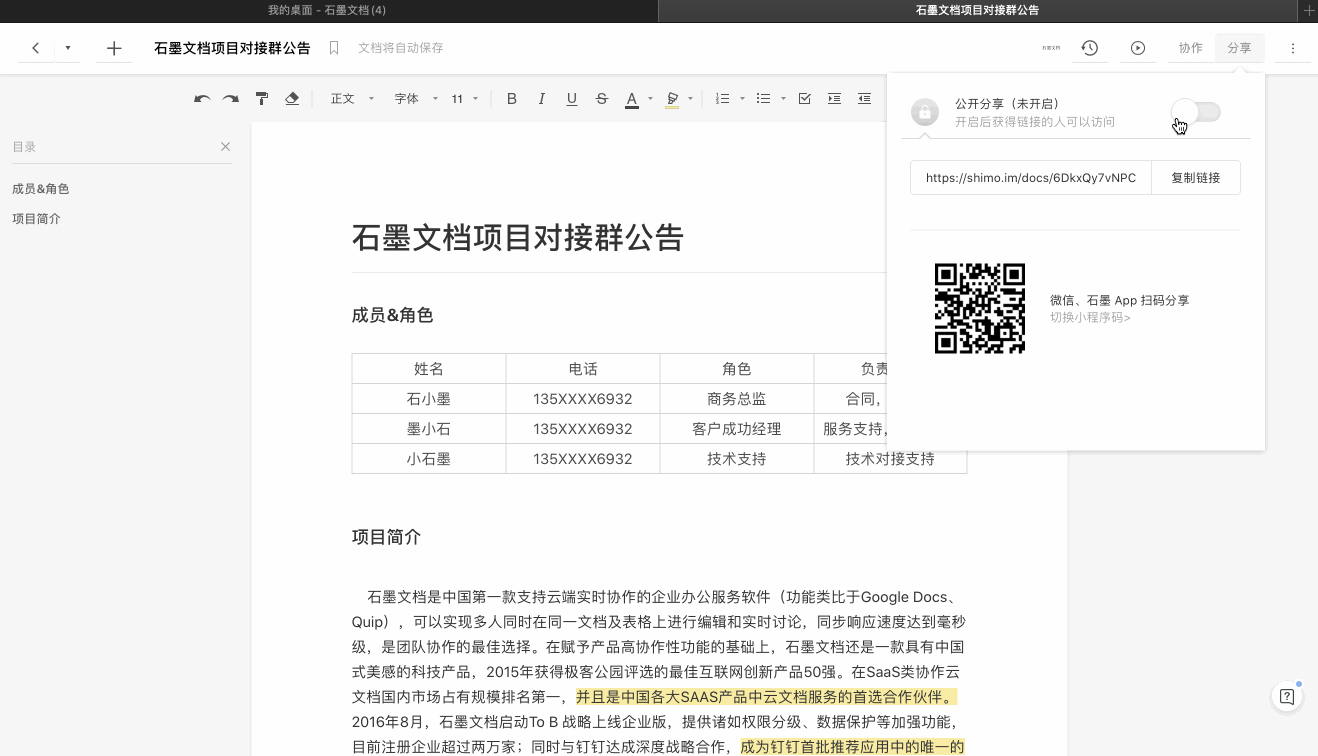Select the 石小墨 table cell

point(429,399)
